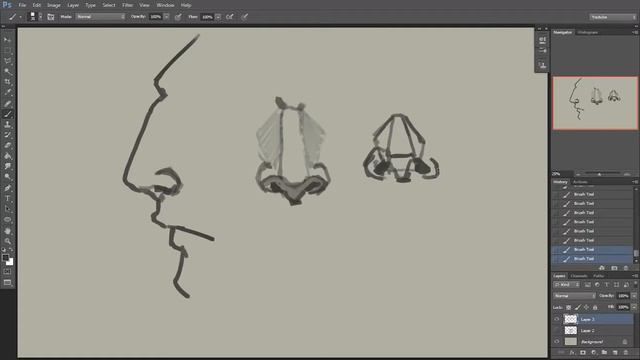The width and height of the screenshot is (640, 360).
Task: Open the File menu
Action: tap(22, 5)
